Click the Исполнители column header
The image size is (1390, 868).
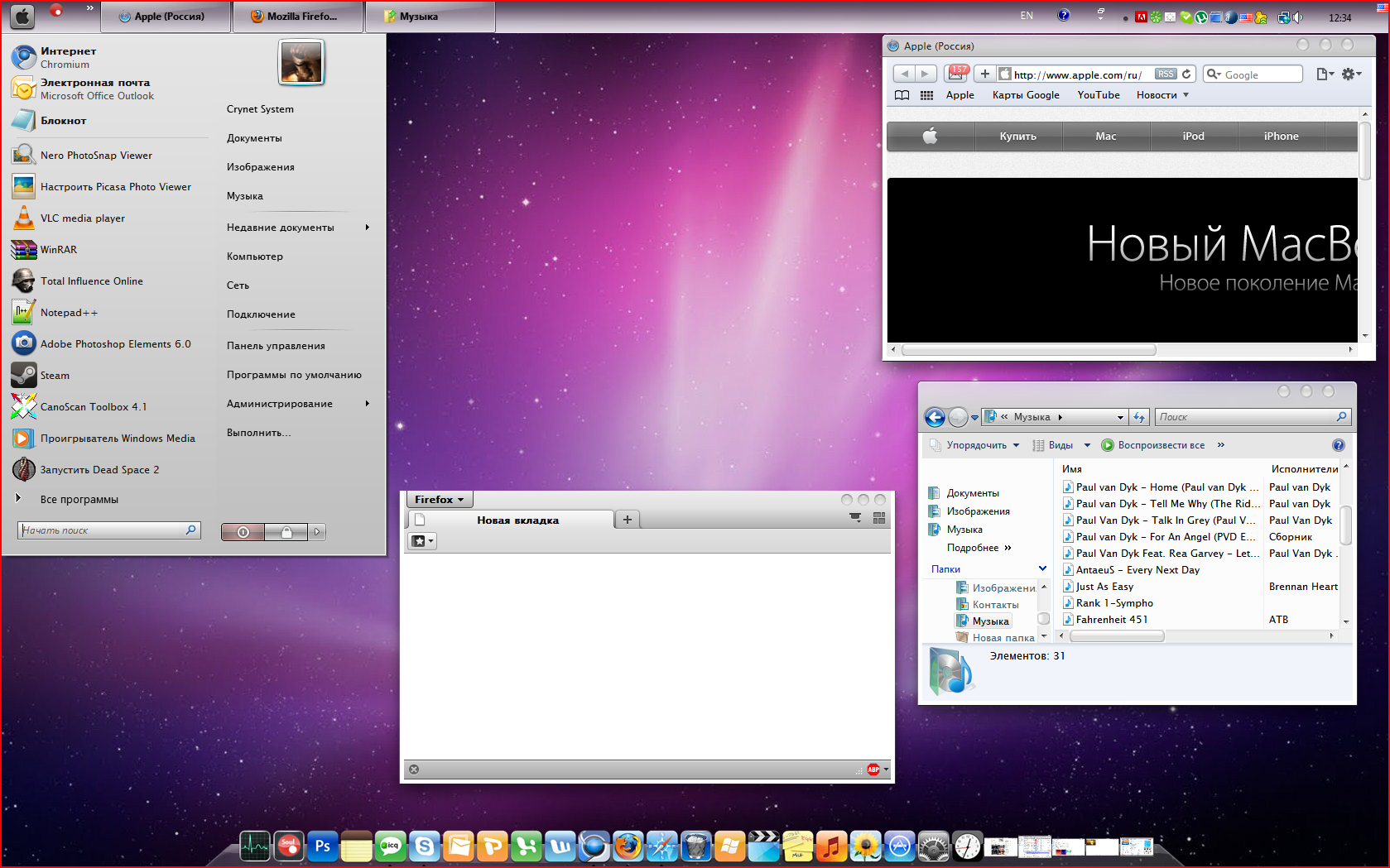pos(1305,469)
